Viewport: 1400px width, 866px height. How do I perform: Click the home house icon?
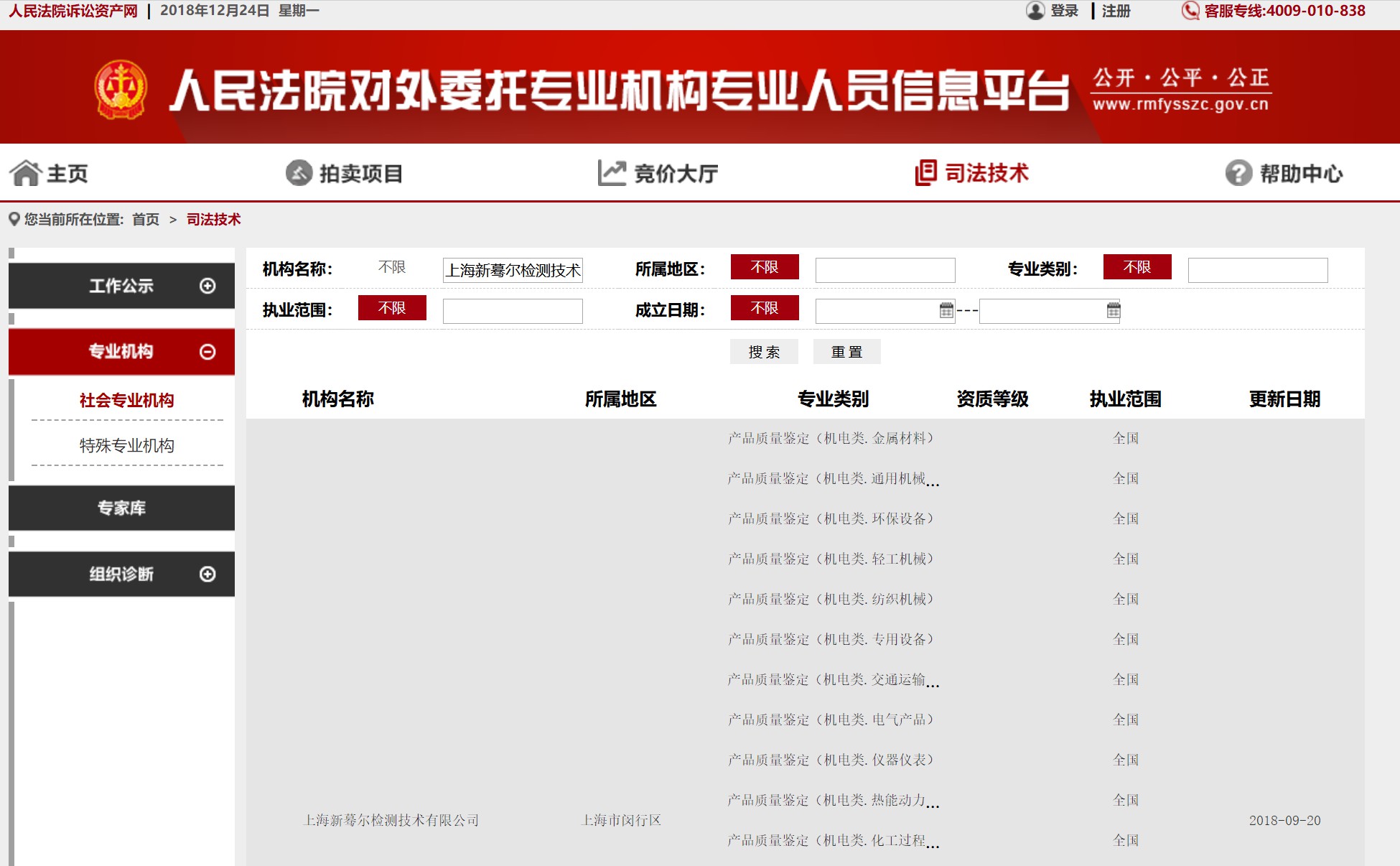click(26, 173)
